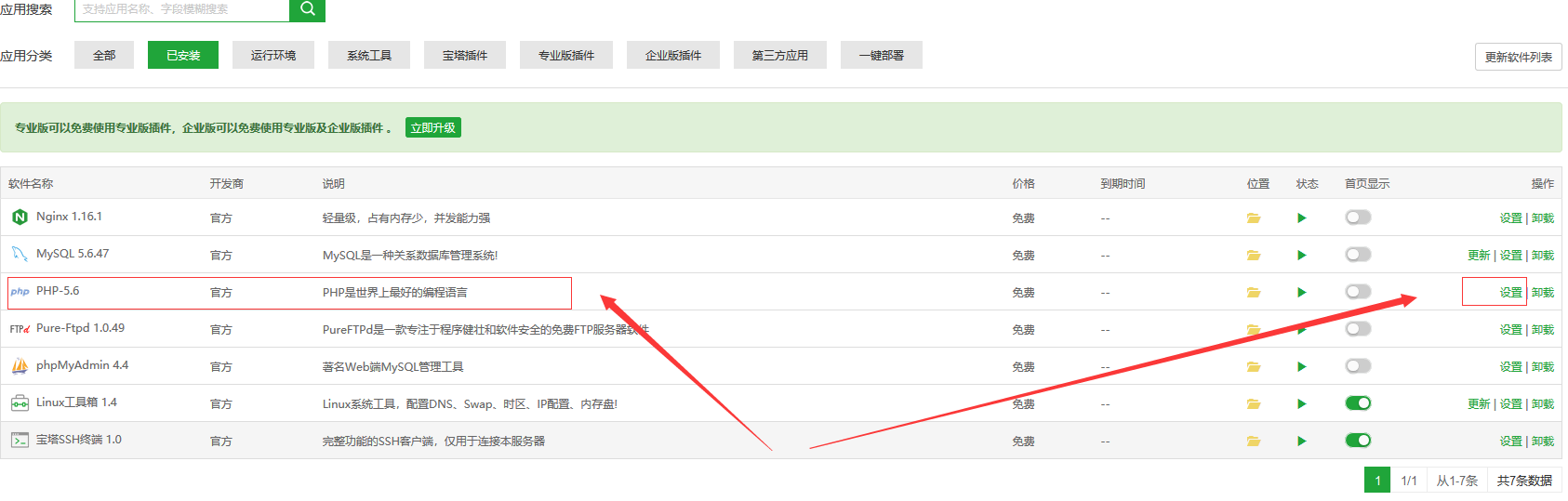Viewport: 1568px width, 501px height.
Task: Disable homepage display for 宝塔SSH终端
Action: (x=1358, y=440)
